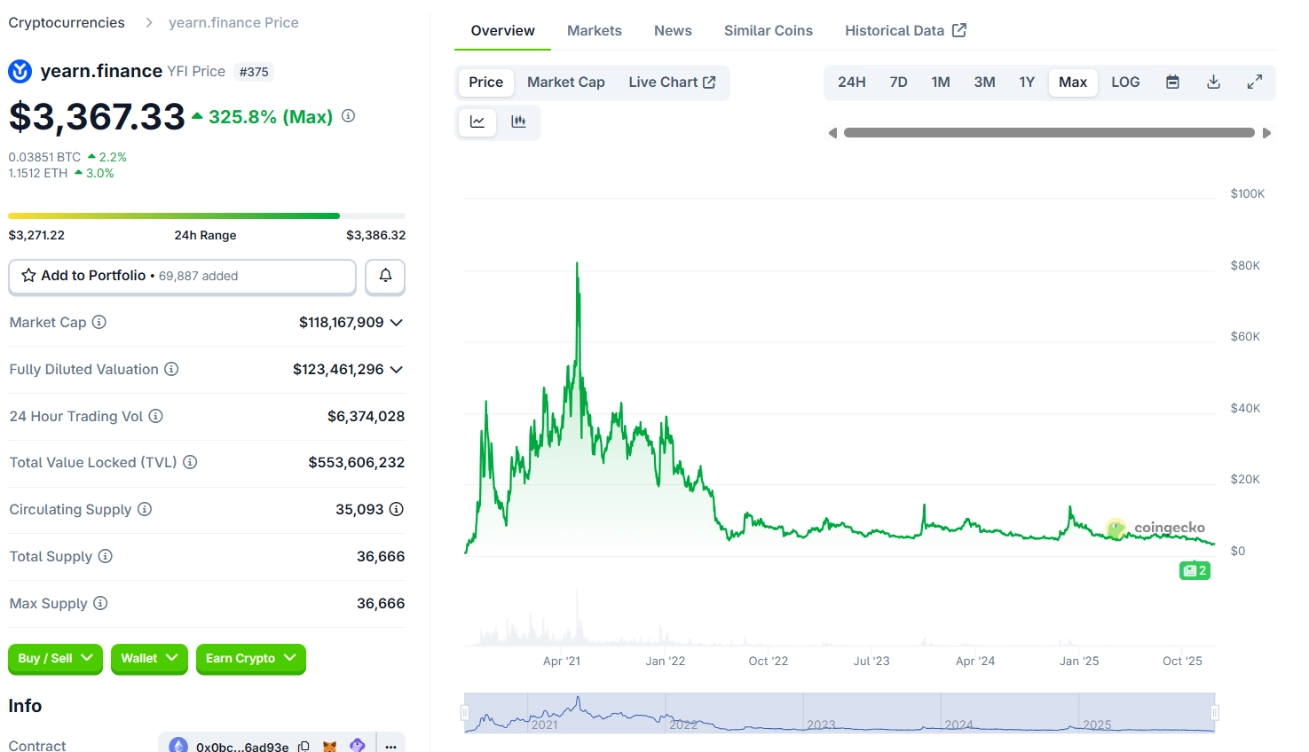
Task: Download the chart data
Action: [1213, 83]
